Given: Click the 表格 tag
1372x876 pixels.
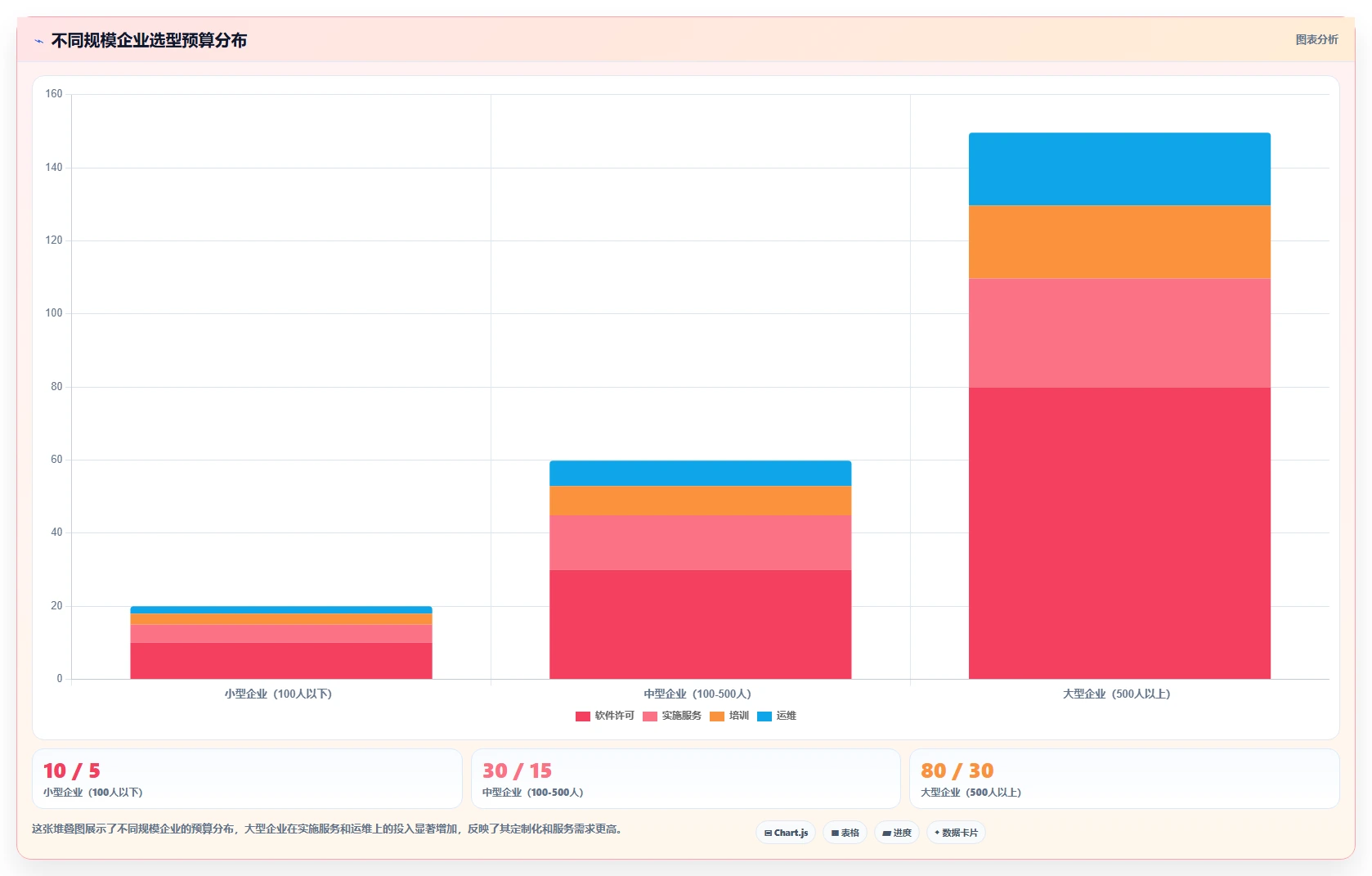Looking at the screenshot, I should pyautogui.click(x=845, y=833).
